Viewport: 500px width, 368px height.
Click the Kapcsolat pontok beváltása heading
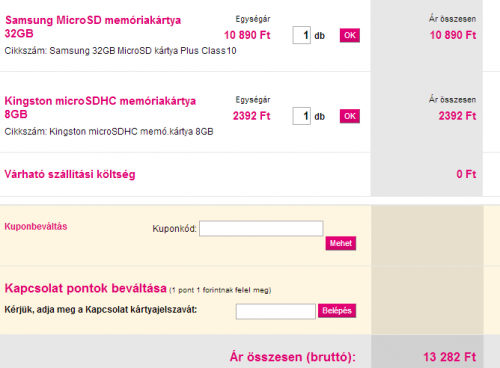point(85,288)
